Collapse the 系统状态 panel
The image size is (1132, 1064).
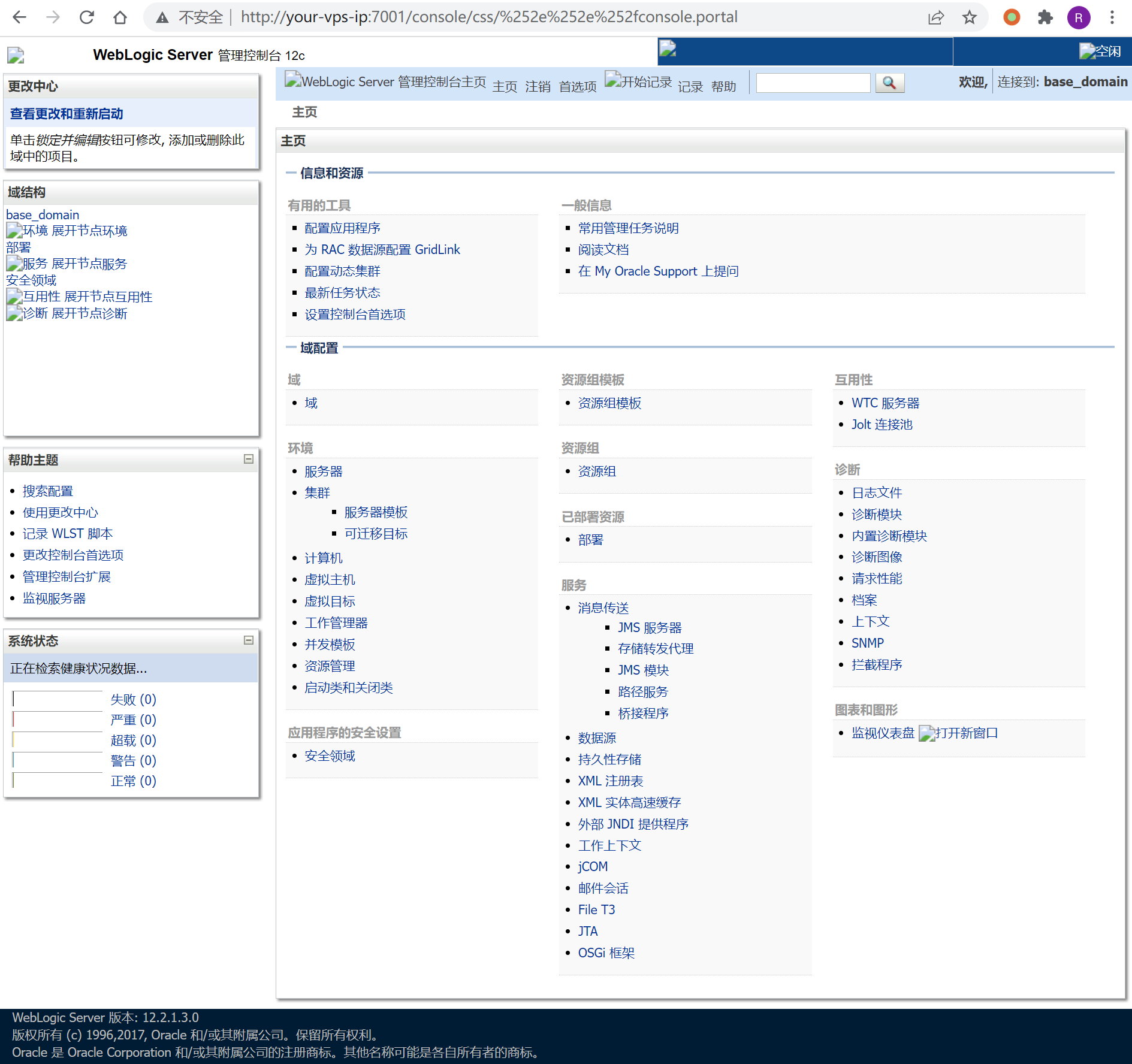(247, 640)
